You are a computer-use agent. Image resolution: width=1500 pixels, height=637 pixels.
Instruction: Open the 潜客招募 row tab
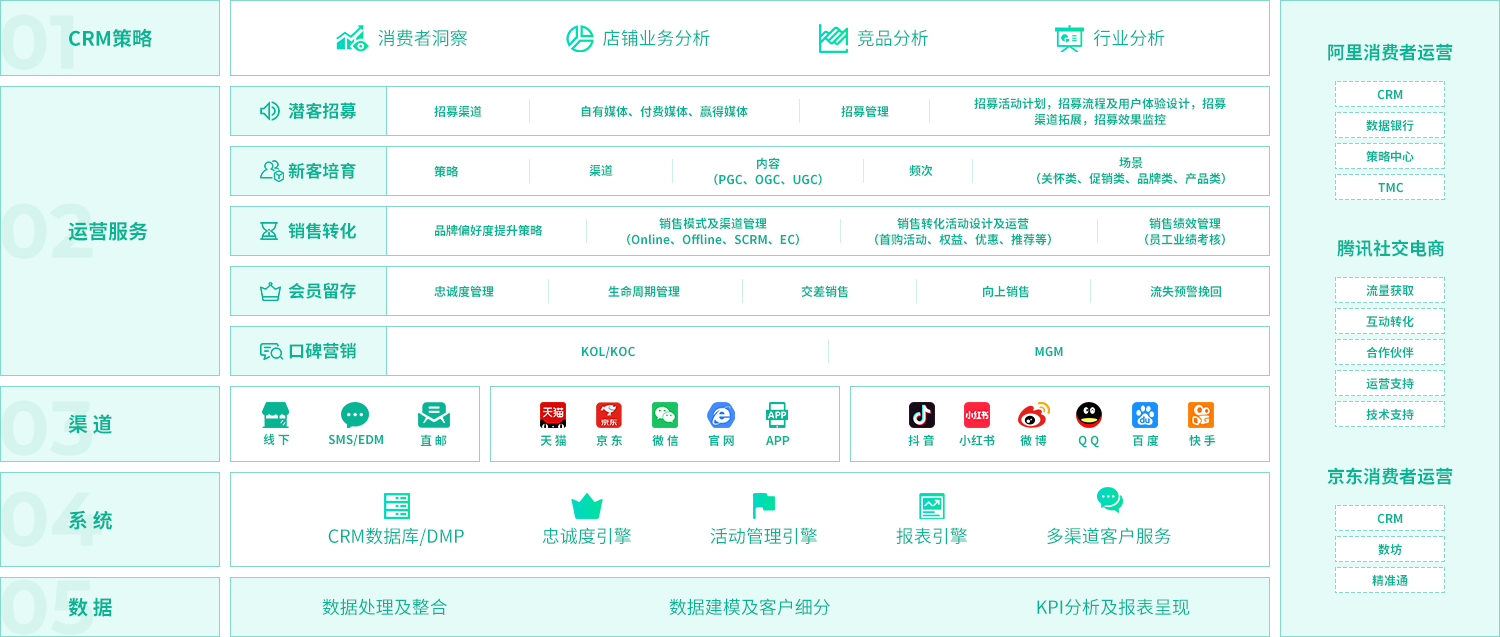pyautogui.click(x=308, y=111)
